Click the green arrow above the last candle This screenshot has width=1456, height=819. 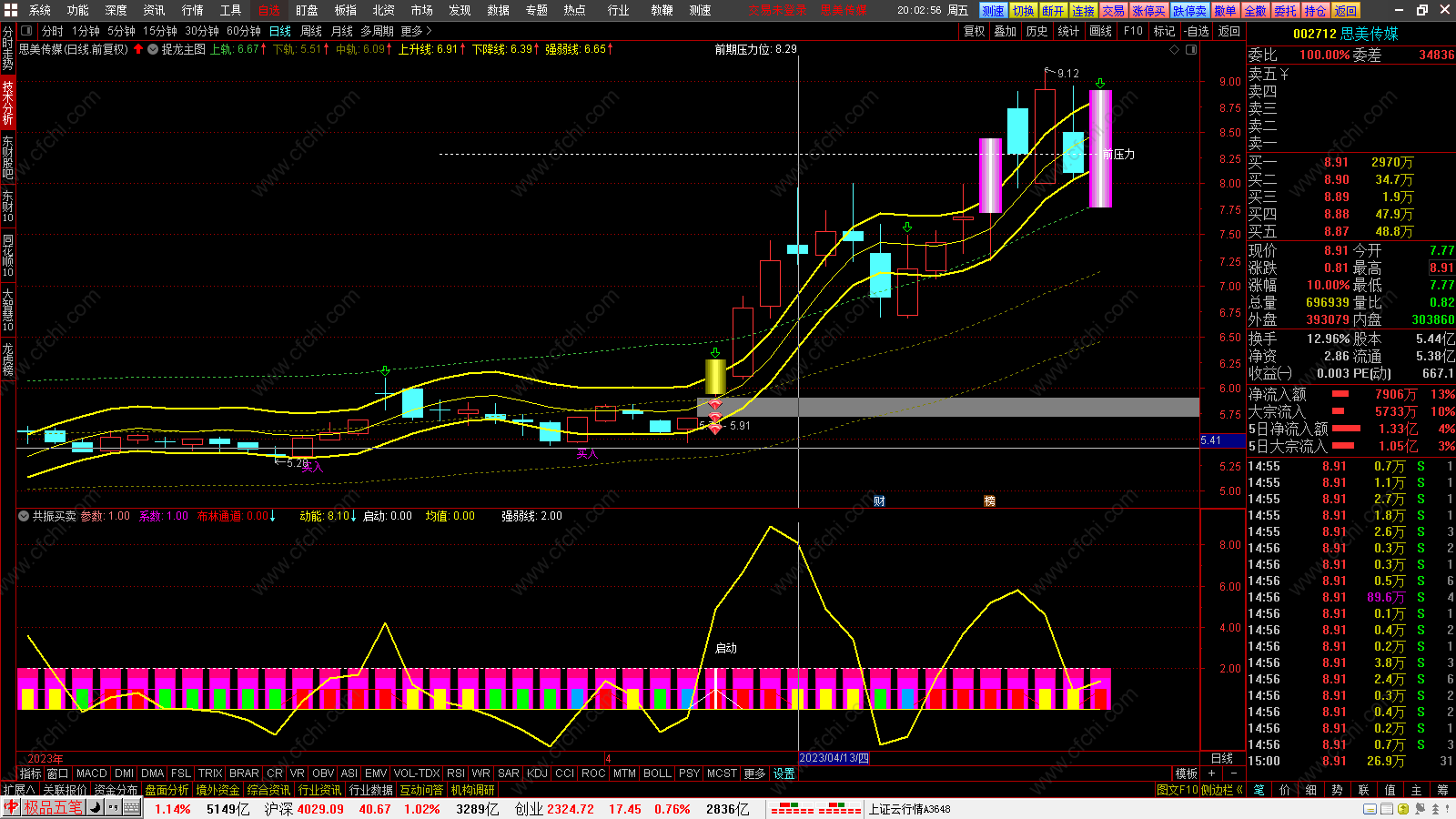point(1100,83)
